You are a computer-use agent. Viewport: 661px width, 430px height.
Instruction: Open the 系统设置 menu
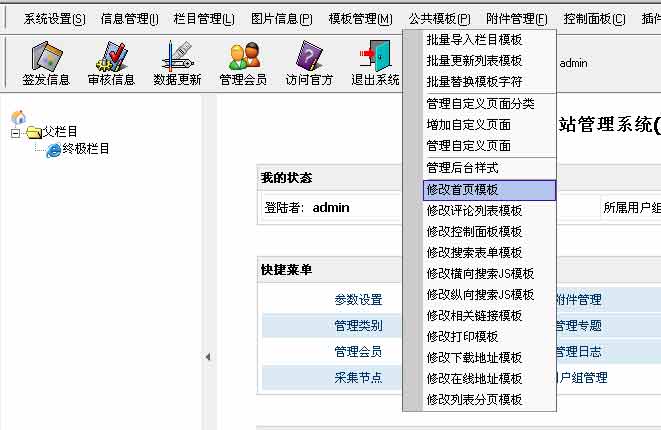[x=54, y=19]
